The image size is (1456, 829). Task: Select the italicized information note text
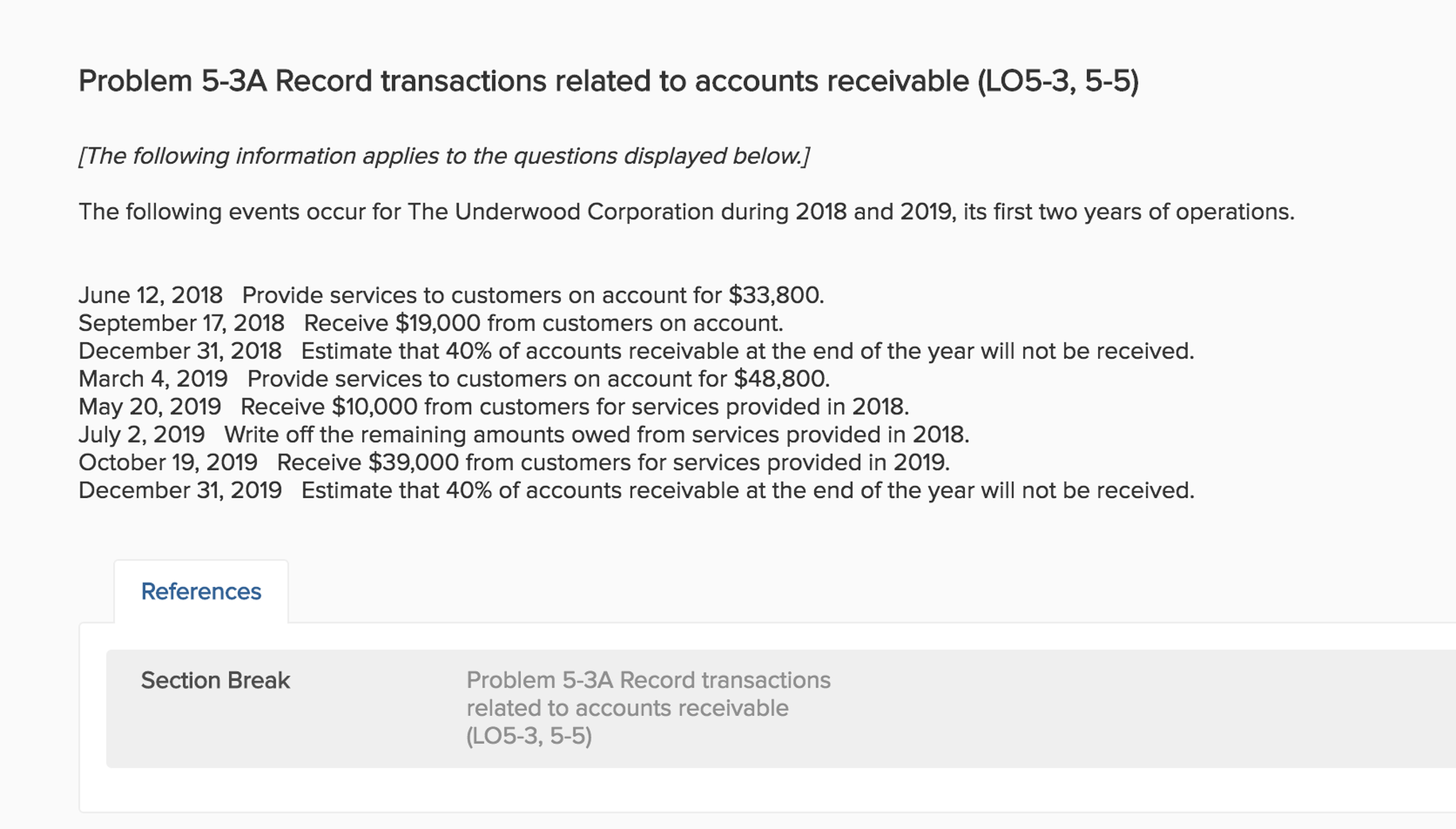coord(444,157)
